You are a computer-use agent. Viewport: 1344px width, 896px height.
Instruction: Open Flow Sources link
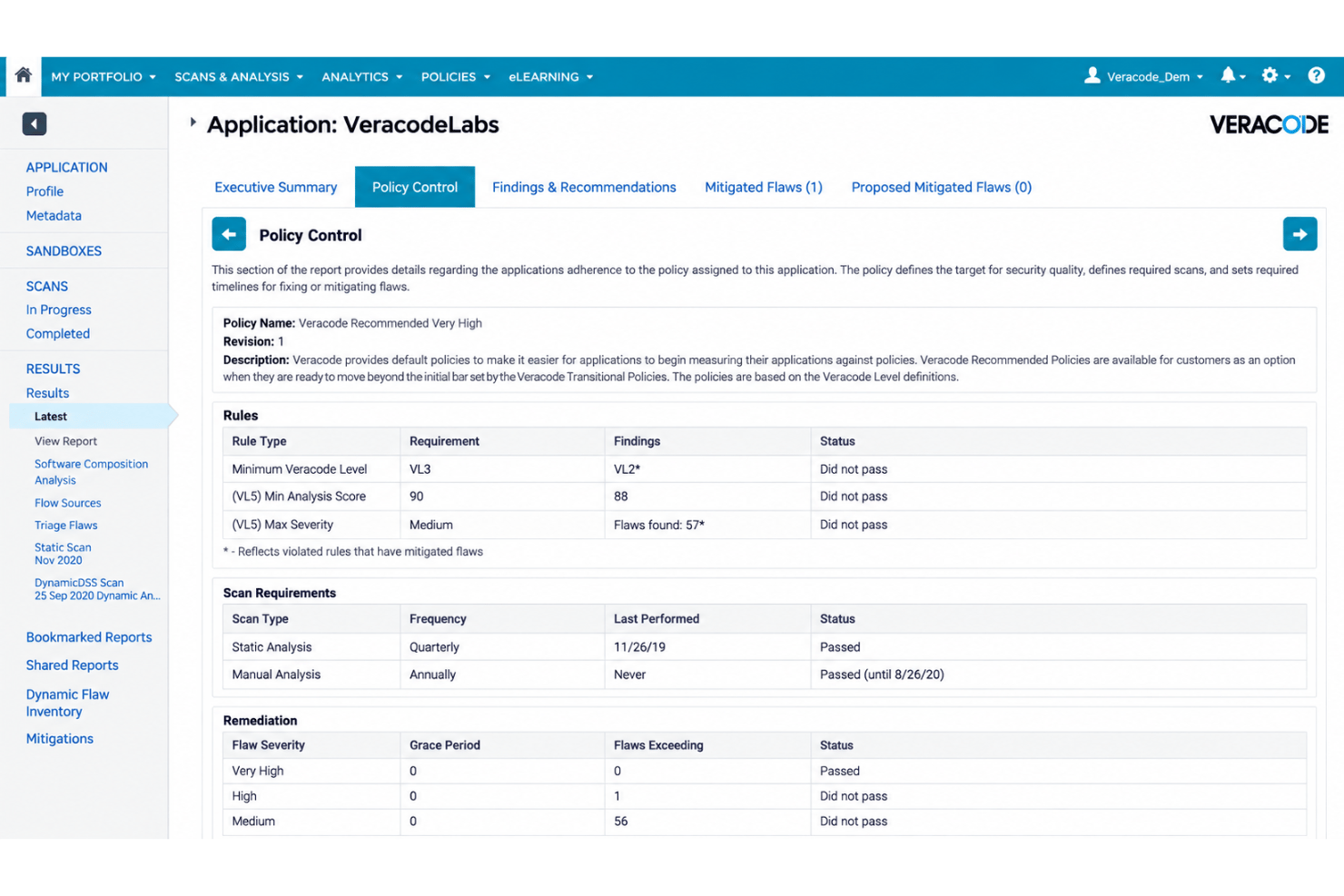tap(67, 503)
